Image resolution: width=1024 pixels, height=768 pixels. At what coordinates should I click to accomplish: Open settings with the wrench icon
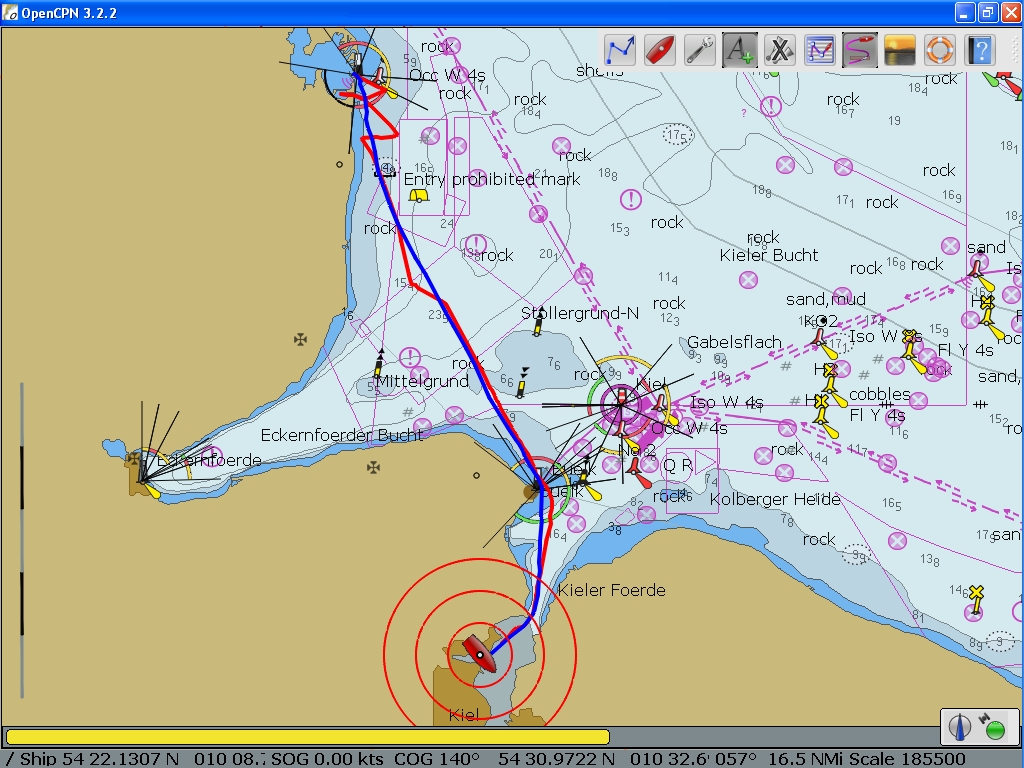pyautogui.click(x=700, y=49)
